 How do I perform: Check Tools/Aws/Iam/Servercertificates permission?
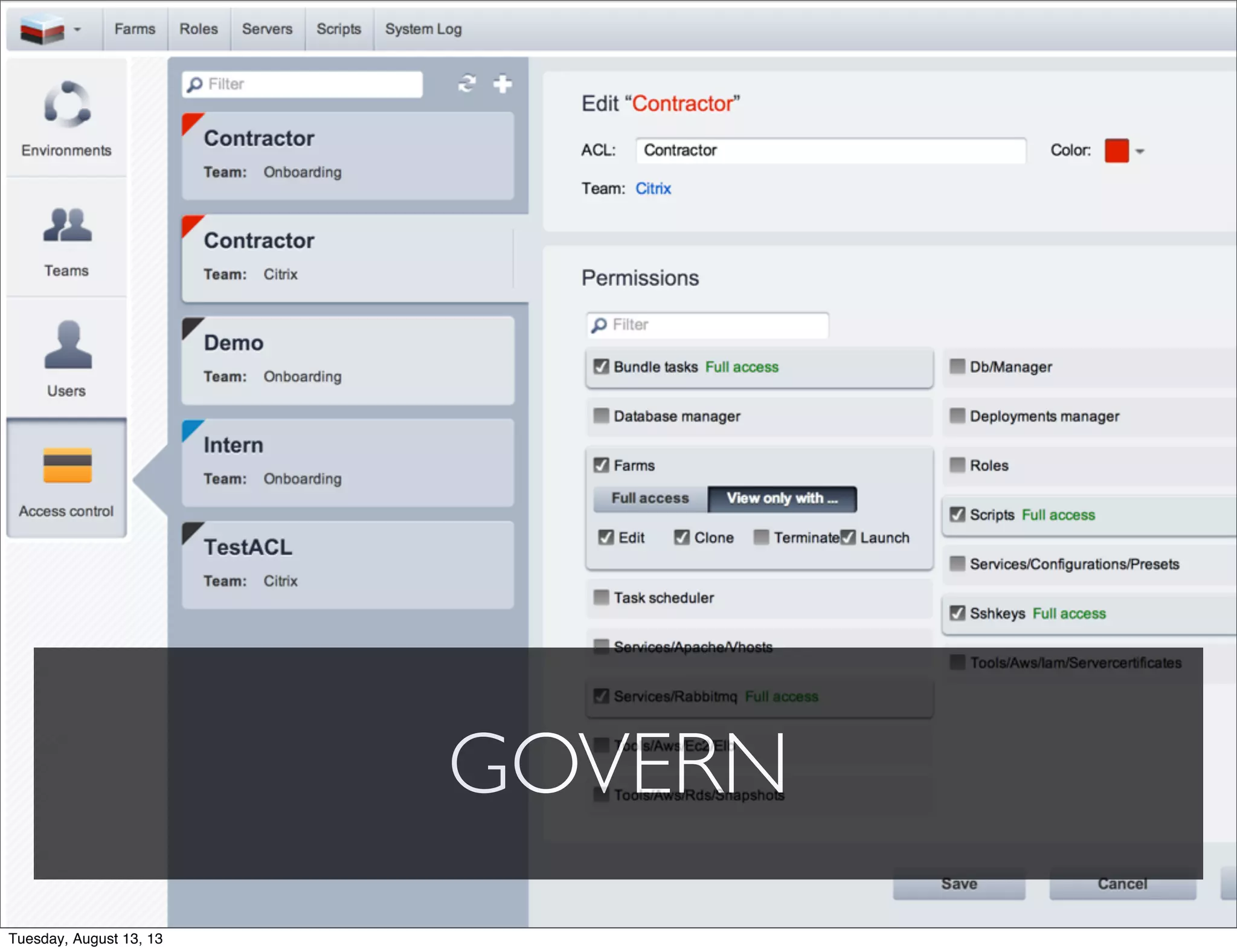[x=957, y=661]
